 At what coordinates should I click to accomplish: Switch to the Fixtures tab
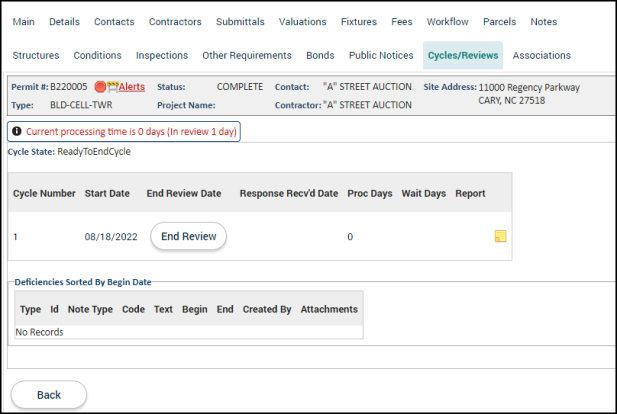[x=359, y=22]
